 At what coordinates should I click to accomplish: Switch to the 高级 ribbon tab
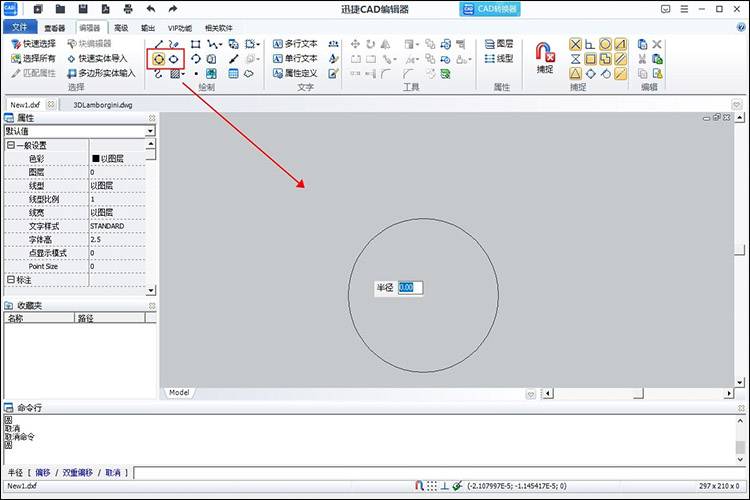point(121,28)
